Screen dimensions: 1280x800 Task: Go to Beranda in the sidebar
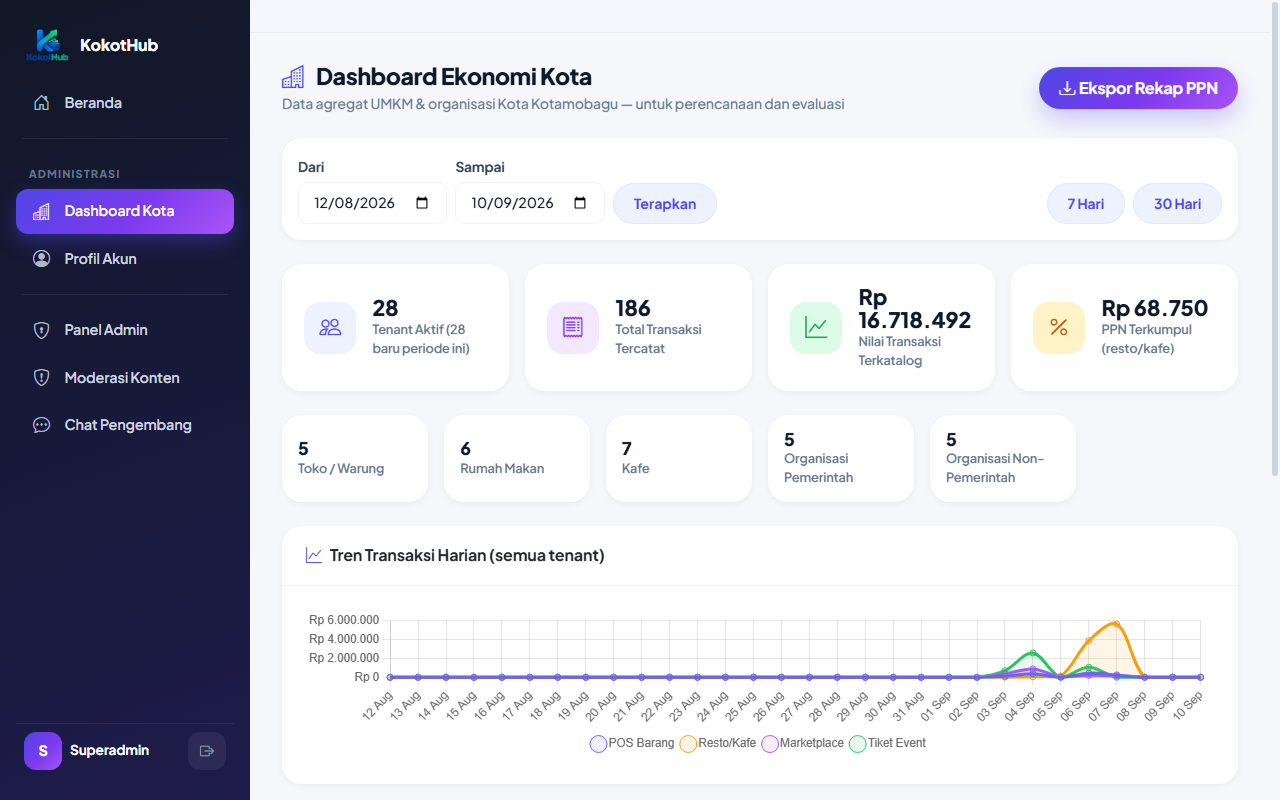pos(125,103)
